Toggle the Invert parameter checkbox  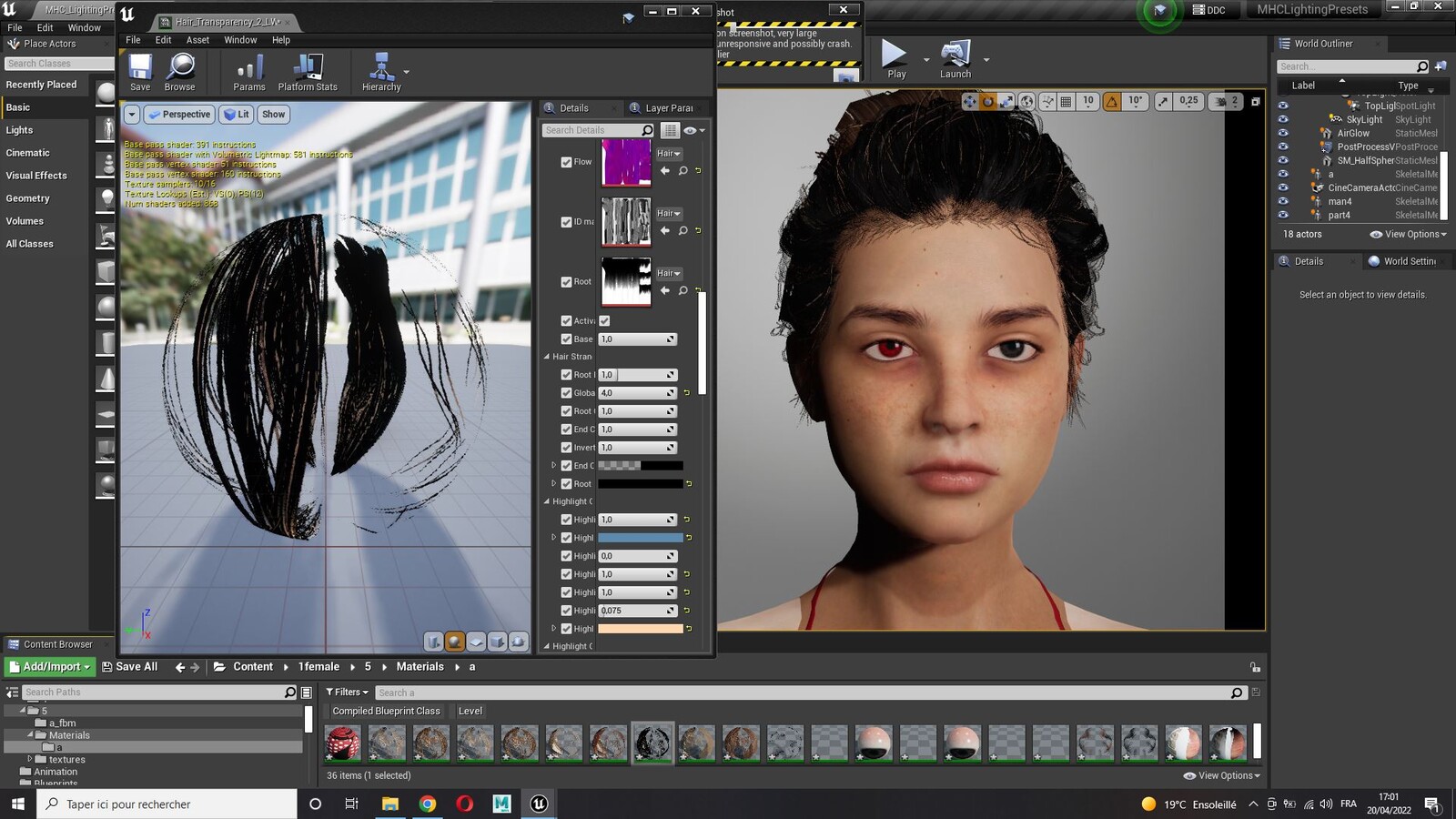[x=566, y=448]
